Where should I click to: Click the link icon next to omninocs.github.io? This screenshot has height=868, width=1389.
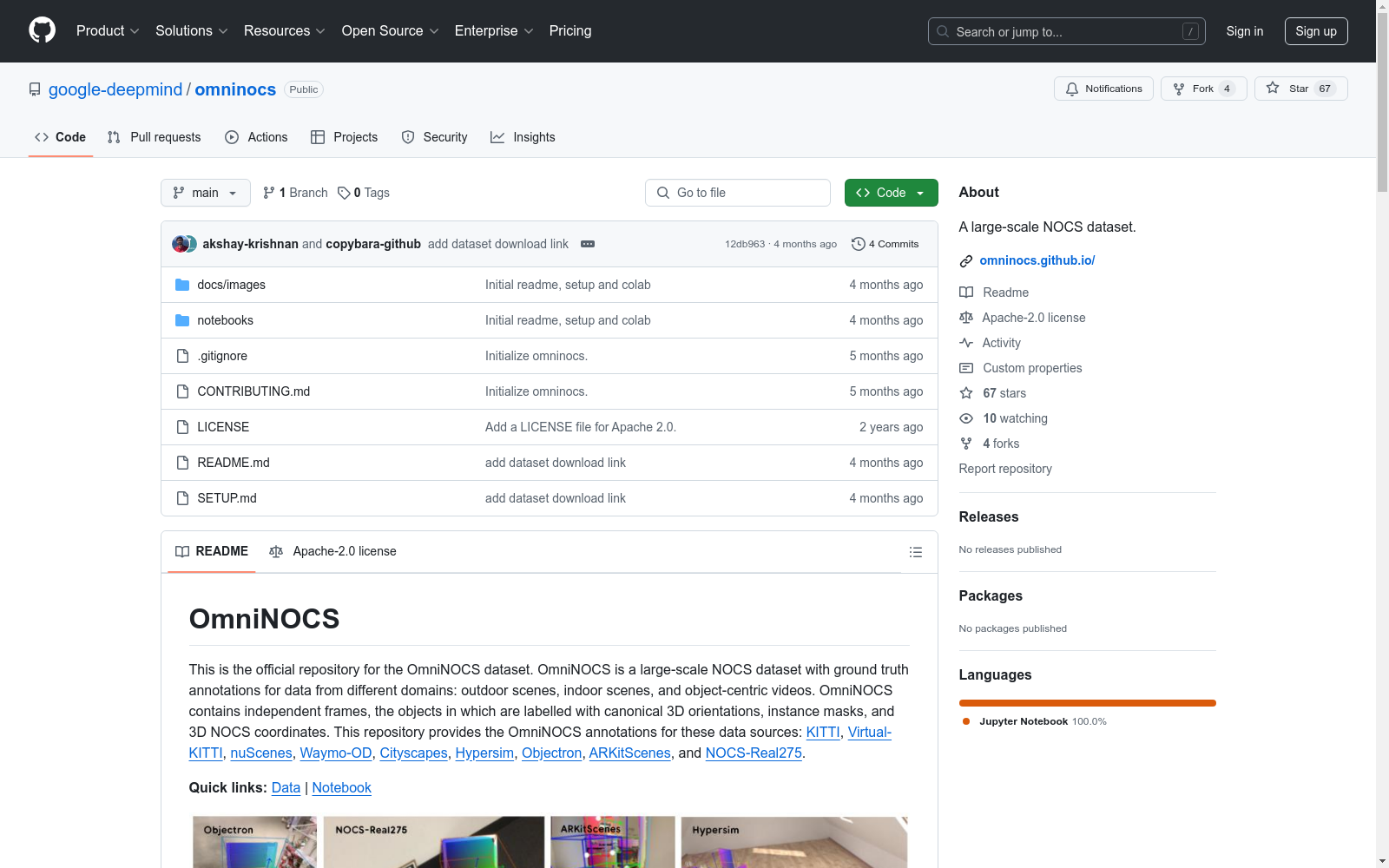point(966,261)
